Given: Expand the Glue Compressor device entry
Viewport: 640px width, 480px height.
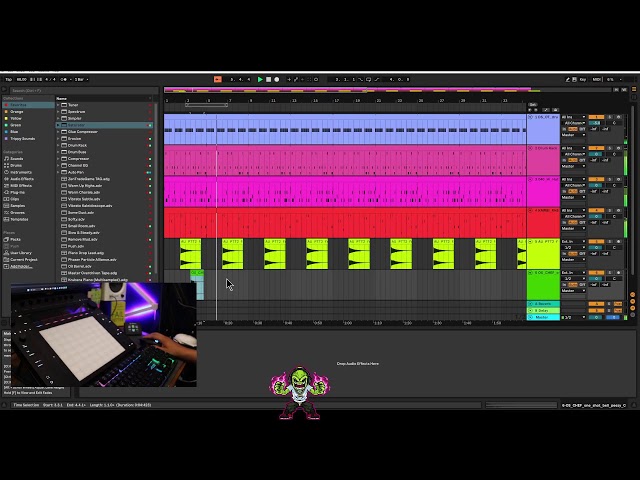Looking at the screenshot, I should [60, 132].
